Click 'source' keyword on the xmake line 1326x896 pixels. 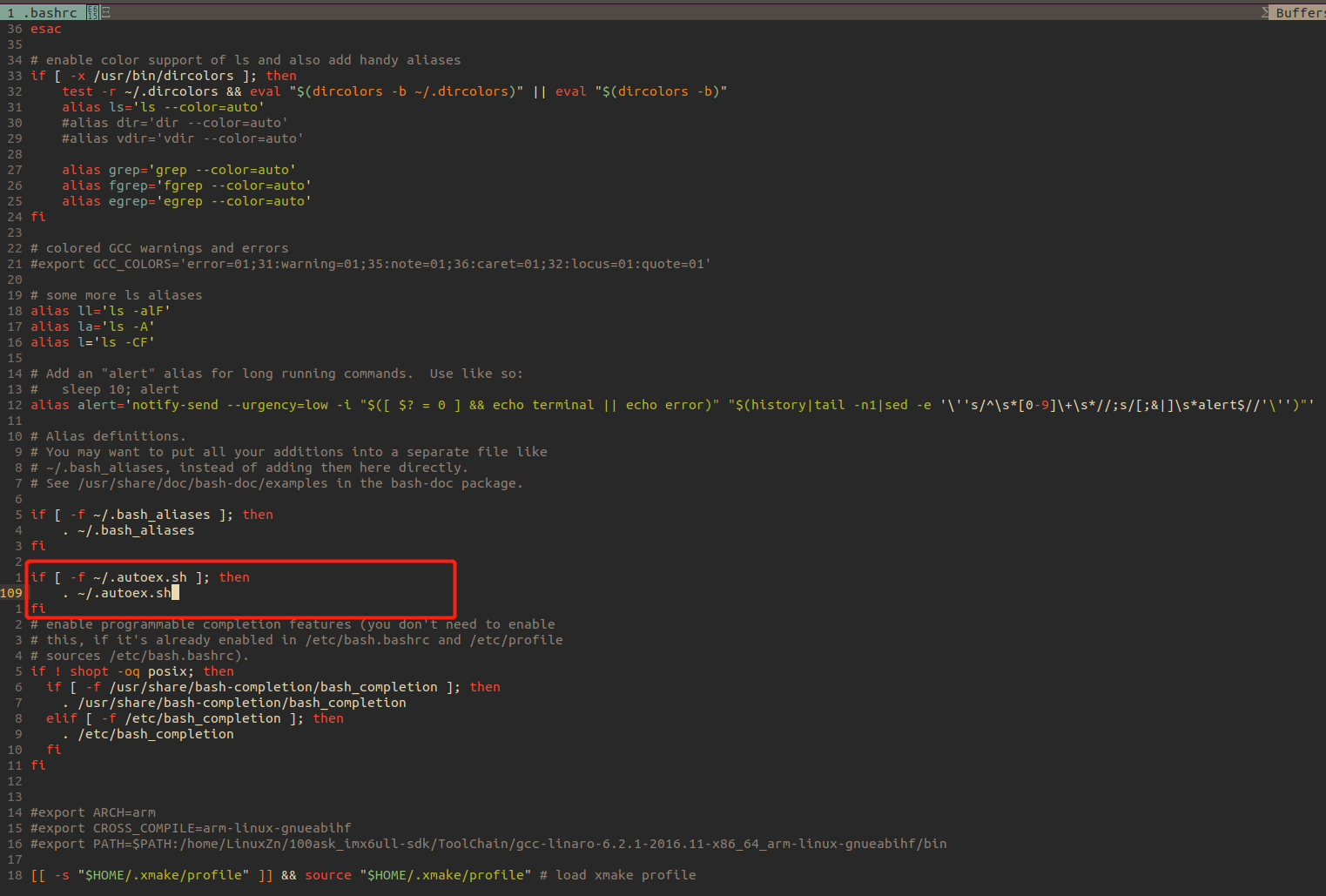click(x=328, y=875)
